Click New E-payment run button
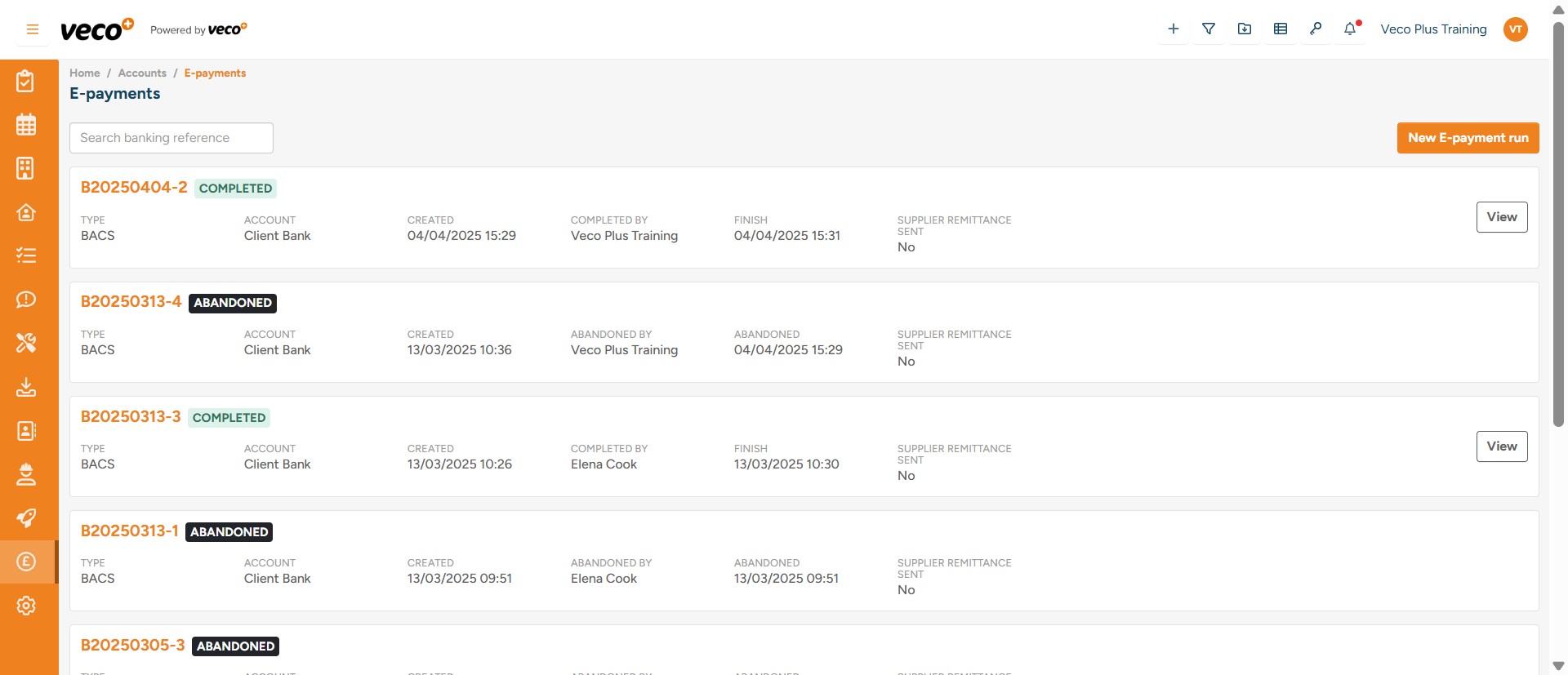Screen dimensions: 1568x675 point(1468,138)
